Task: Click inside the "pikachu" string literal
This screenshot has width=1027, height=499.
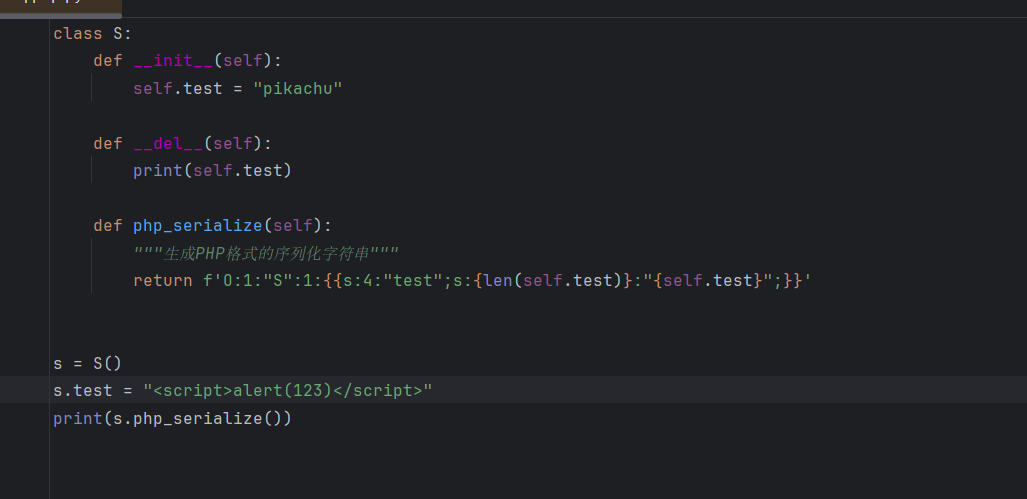Action: pyautogui.click(x=298, y=89)
